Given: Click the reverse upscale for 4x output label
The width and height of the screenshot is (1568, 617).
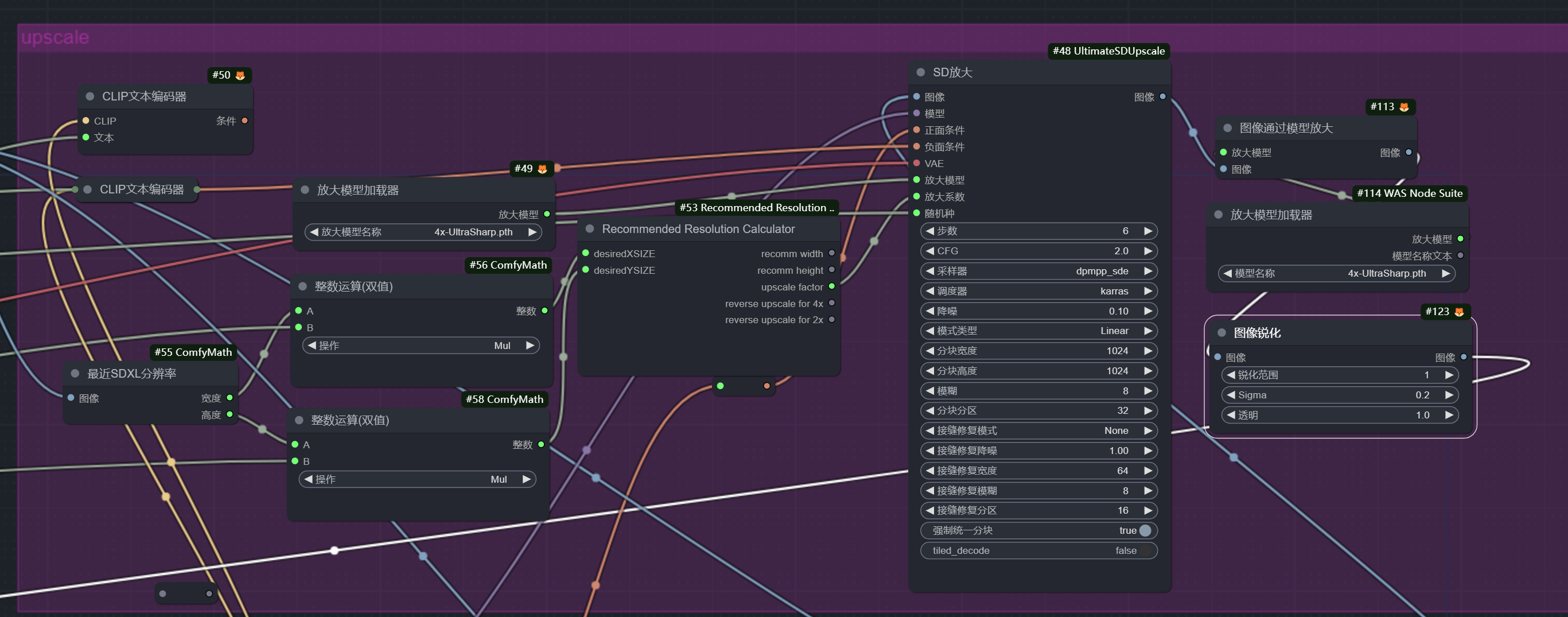Looking at the screenshot, I should click(x=773, y=303).
